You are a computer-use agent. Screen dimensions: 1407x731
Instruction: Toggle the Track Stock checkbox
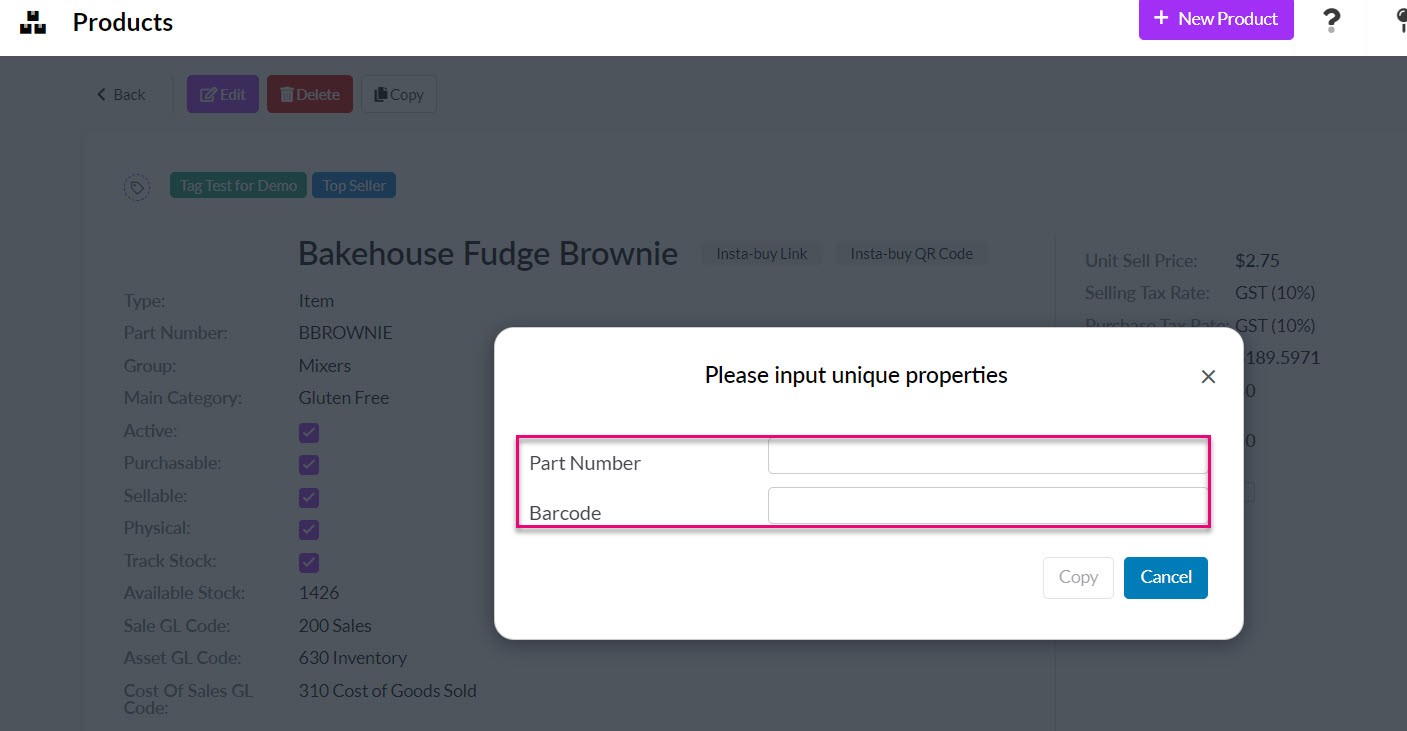click(309, 561)
